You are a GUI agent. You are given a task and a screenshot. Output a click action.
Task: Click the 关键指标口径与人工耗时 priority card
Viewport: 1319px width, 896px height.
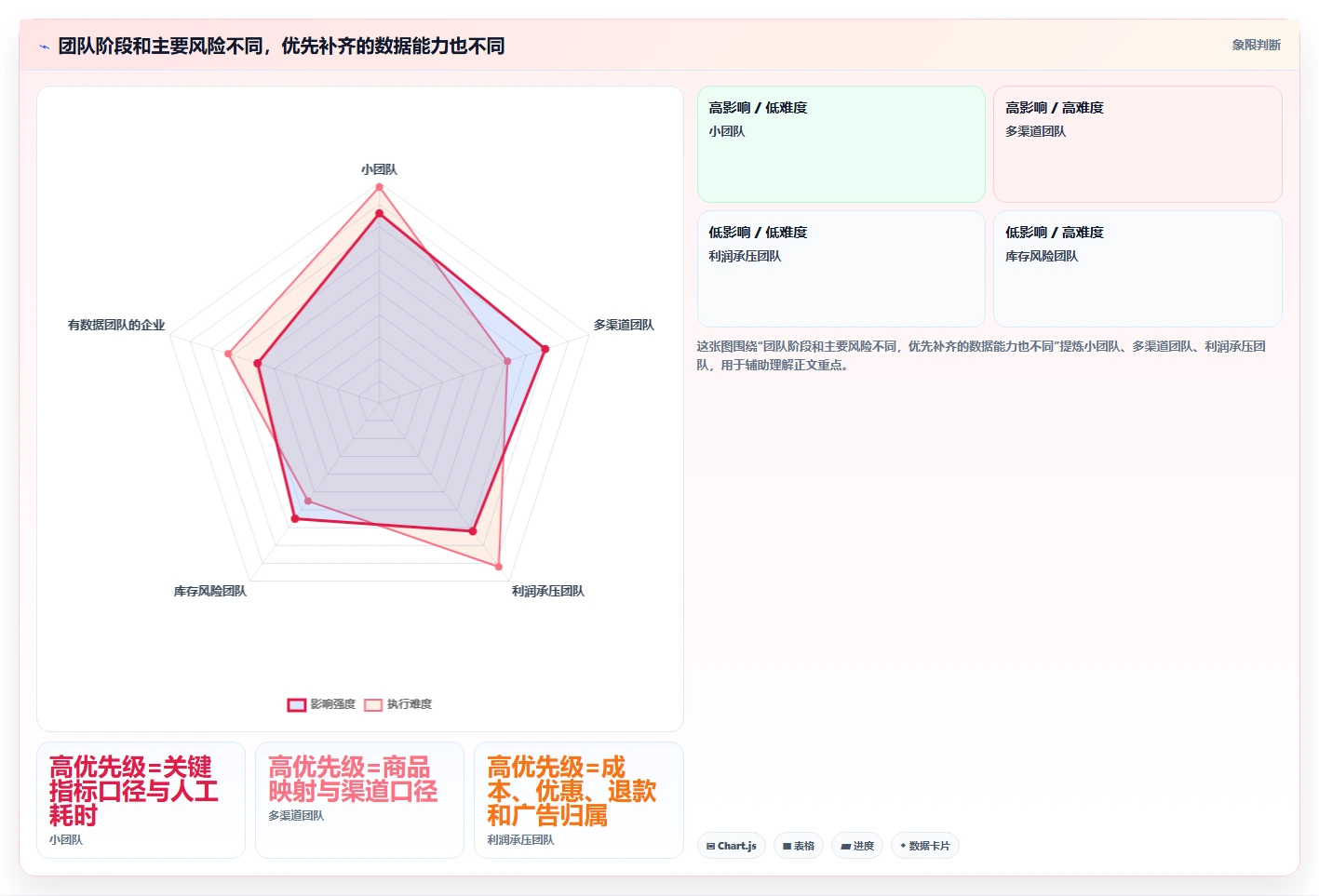pyautogui.click(x=141, y=800)
